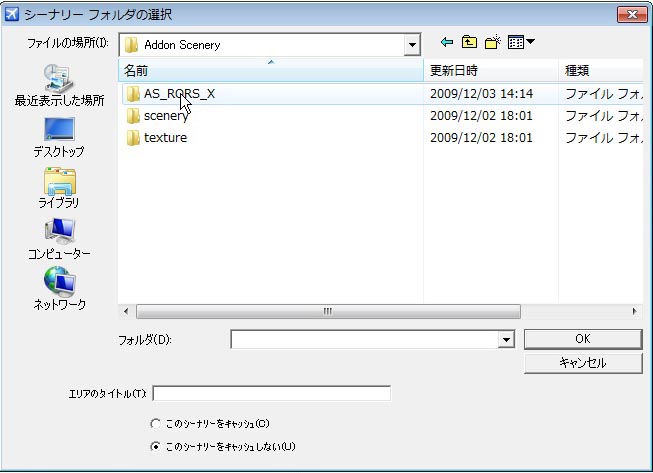Click the scenery folder name
The width and height of the screenshot is (653, 473).
tap(166, 116)
